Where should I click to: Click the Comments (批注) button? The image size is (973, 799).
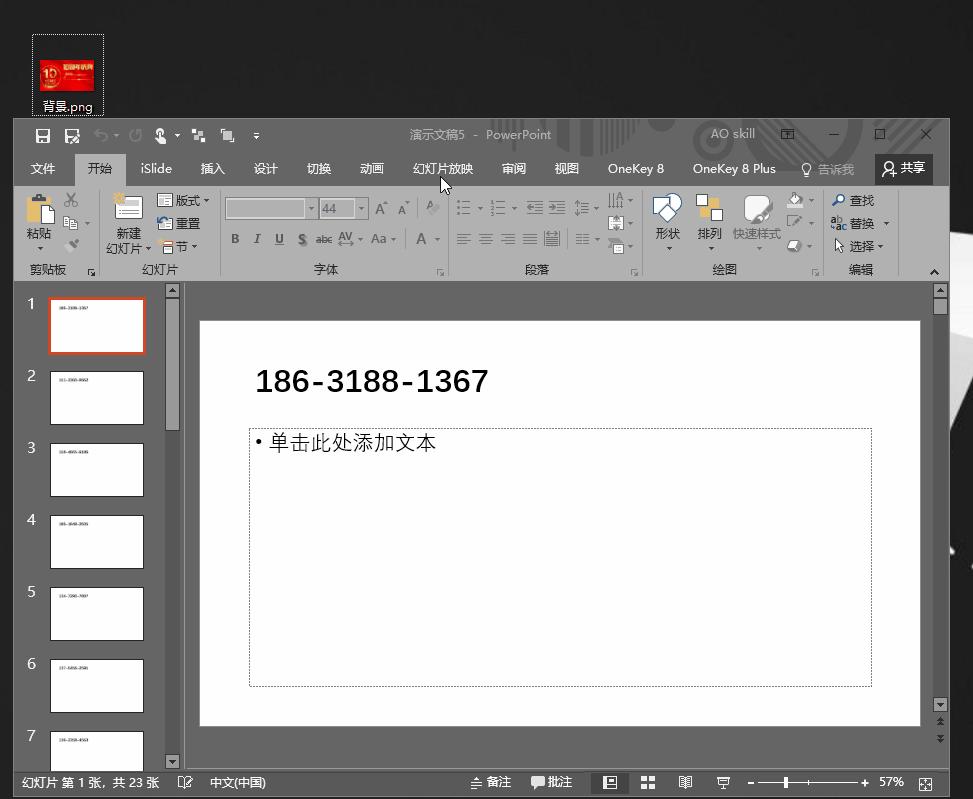tap(552, 782)
